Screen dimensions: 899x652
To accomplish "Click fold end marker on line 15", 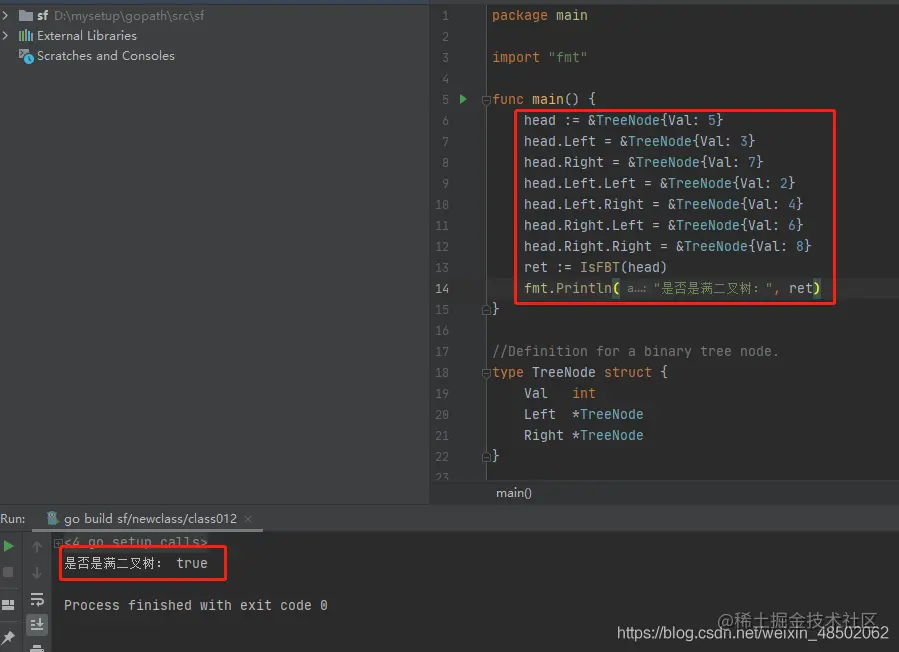I will pos(486,310).
